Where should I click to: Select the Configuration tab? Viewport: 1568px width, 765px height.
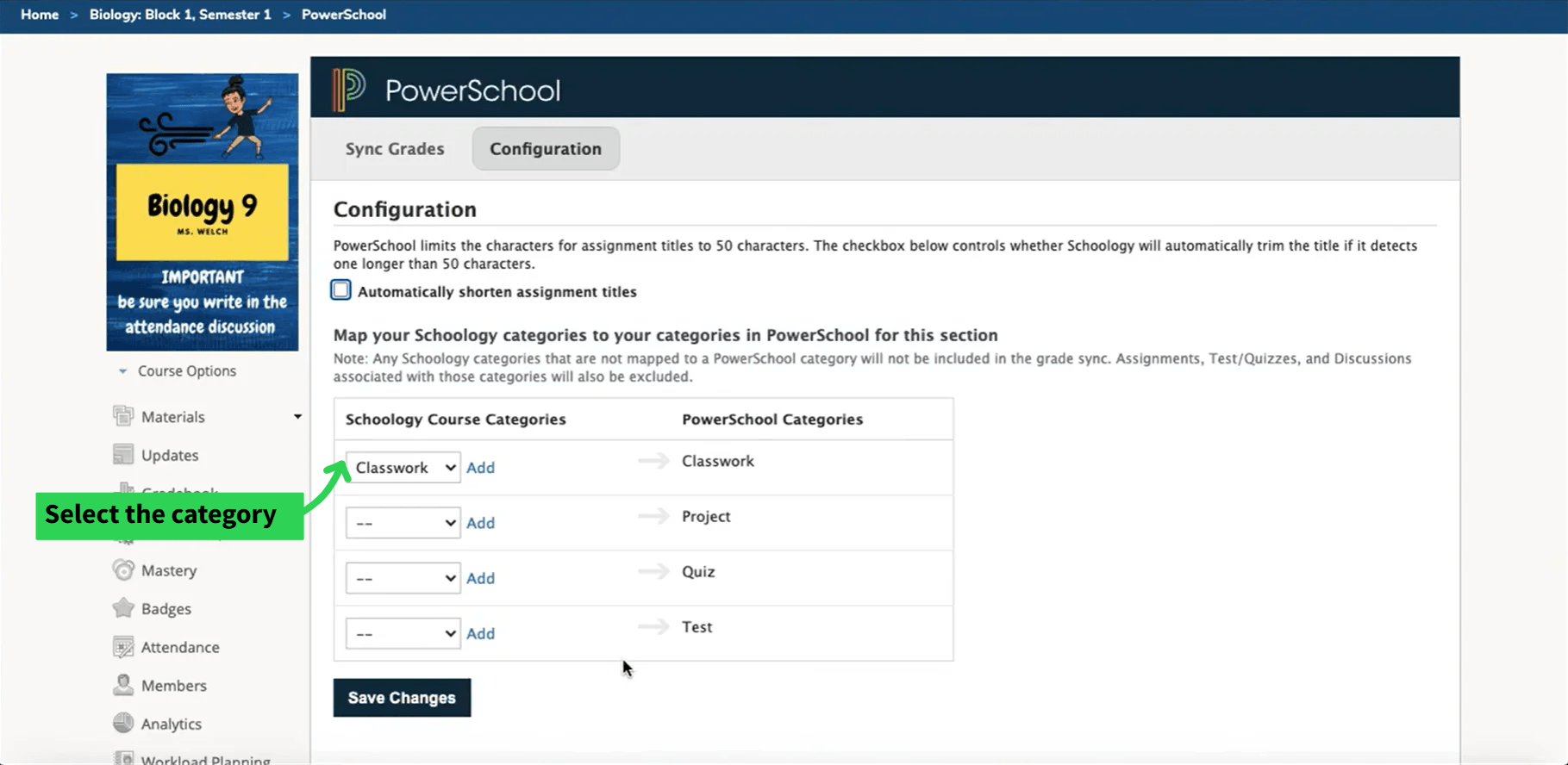coord(546,148)
